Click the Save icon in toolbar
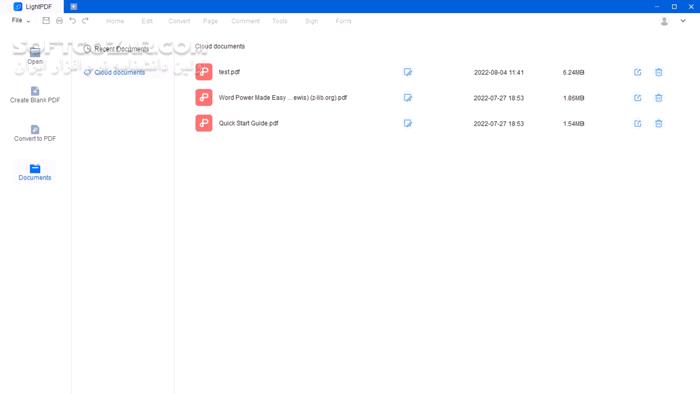The image size is (700, 394). (x=46, y=21)
